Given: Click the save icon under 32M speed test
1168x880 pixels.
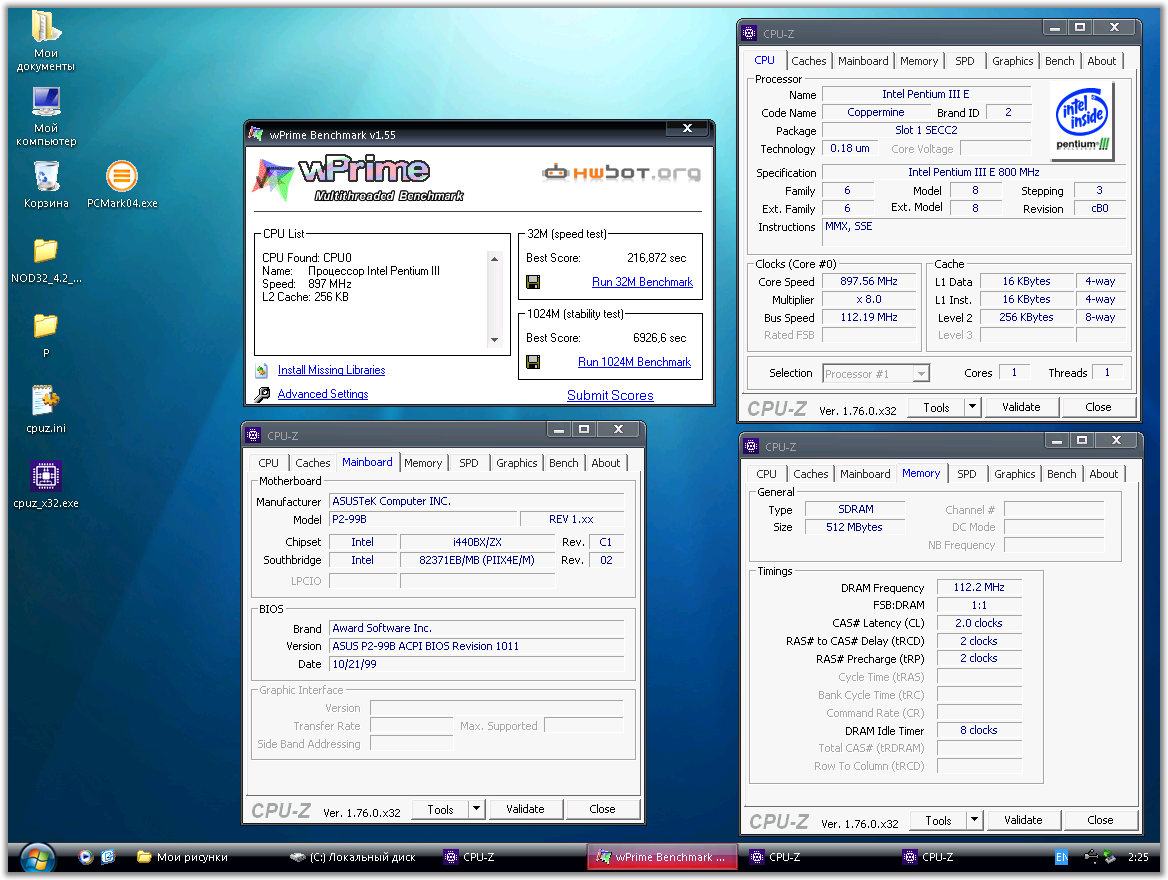Looking at the screenshot, I should [x=533, y=282].
